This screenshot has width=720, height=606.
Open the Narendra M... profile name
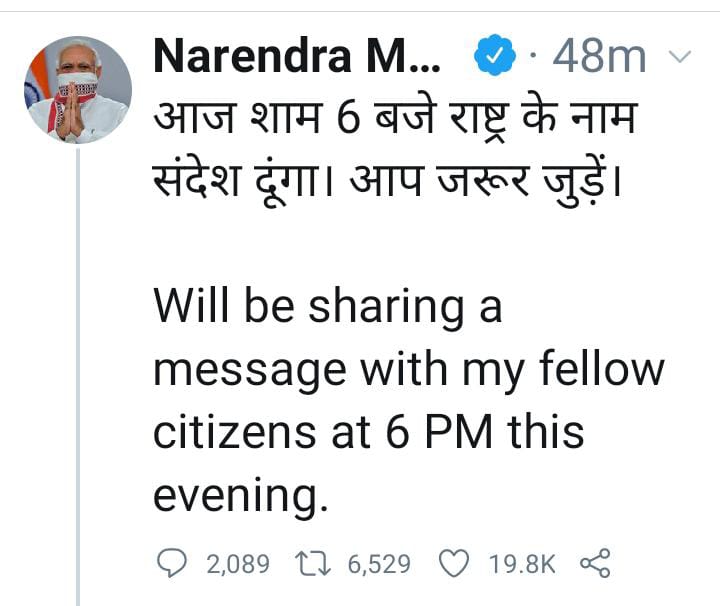295,57
